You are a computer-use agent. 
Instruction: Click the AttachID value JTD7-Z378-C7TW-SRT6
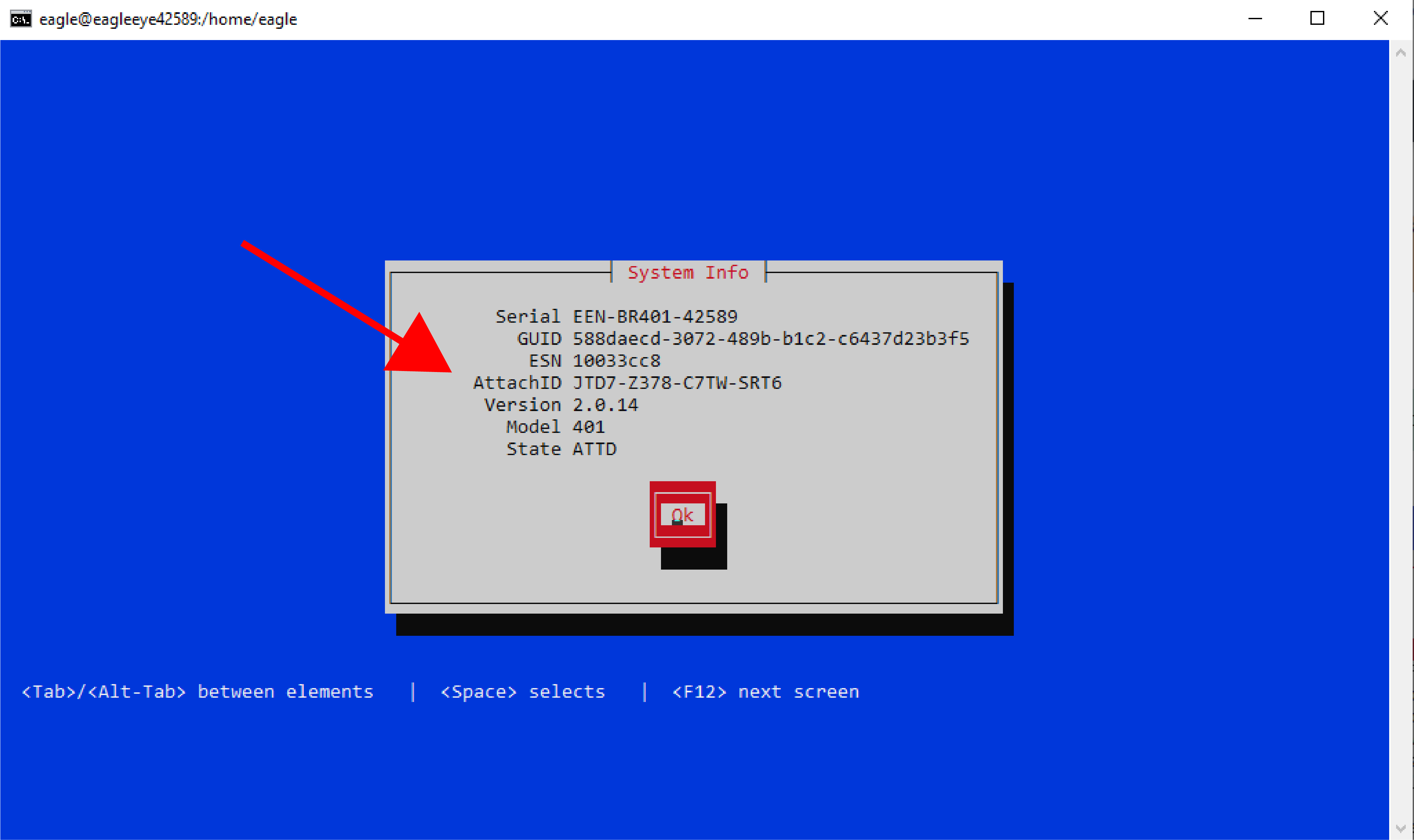point(677,383)
